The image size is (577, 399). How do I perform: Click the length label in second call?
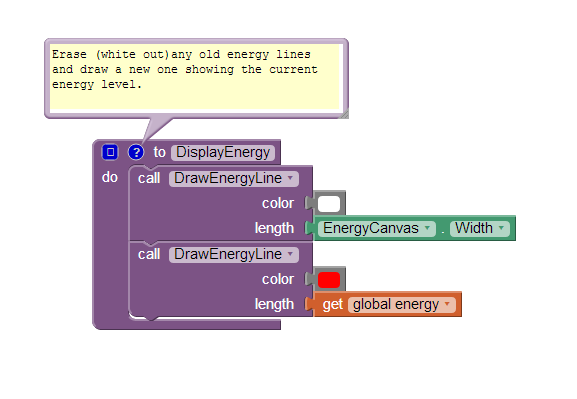click(275, 304)
